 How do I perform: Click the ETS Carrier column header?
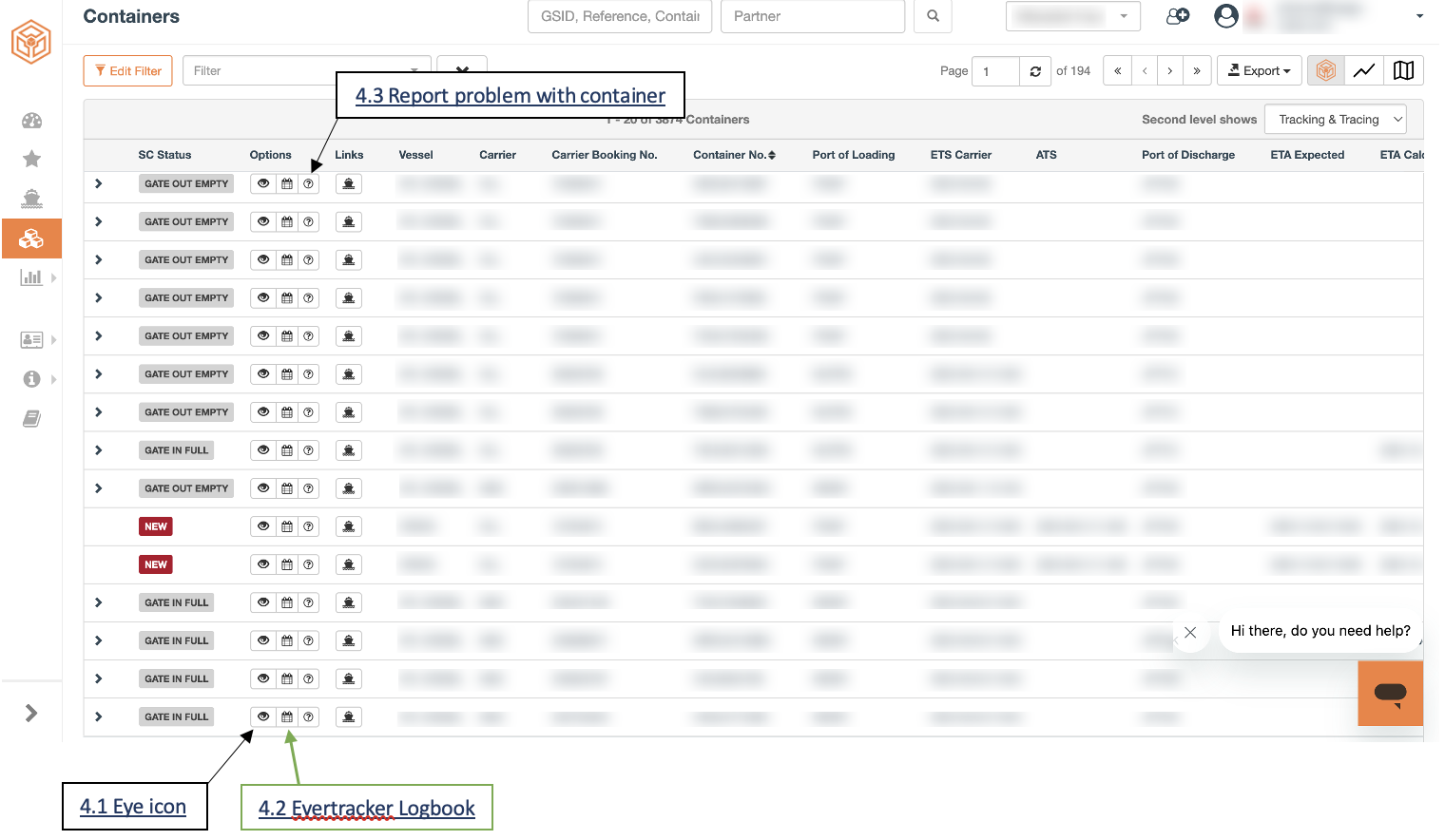click(x=960, y=155)
